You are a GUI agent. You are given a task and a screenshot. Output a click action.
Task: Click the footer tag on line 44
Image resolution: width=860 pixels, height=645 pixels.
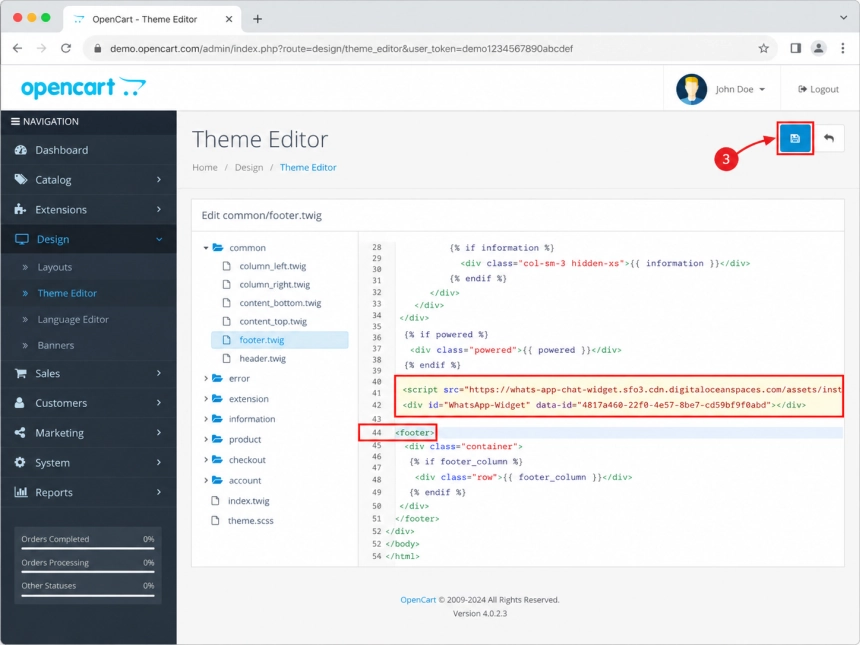[x=415, y=433]
